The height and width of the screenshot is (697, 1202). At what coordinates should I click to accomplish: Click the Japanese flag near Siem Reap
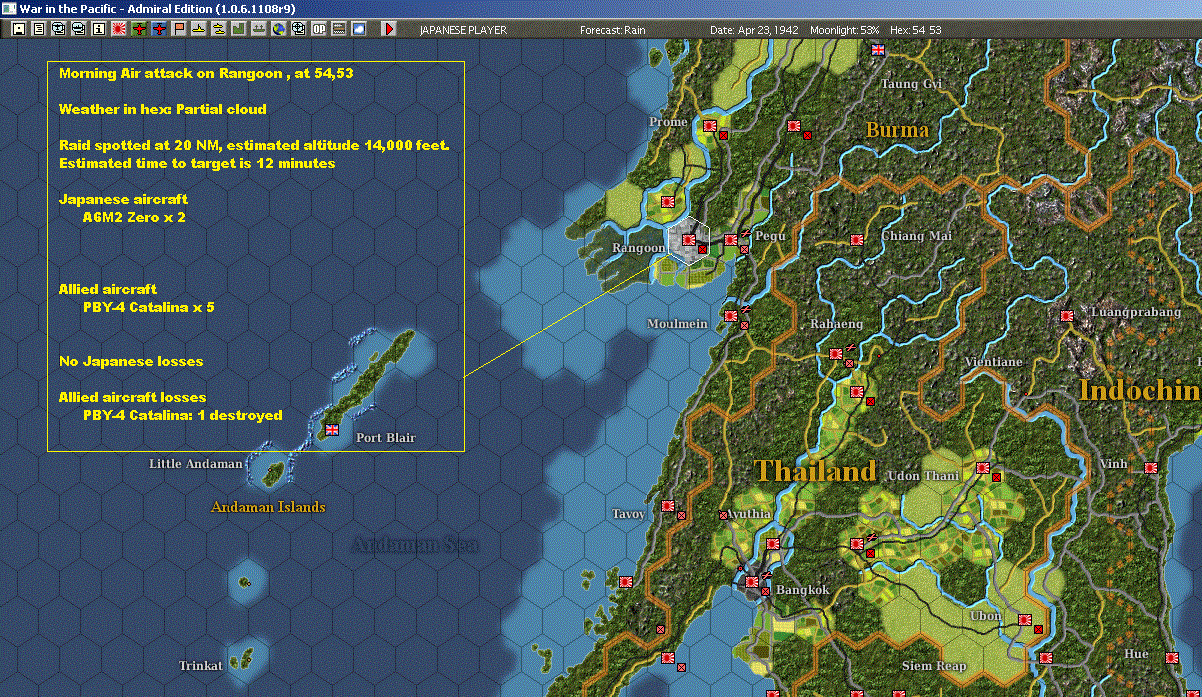(x=1046, y=657)
